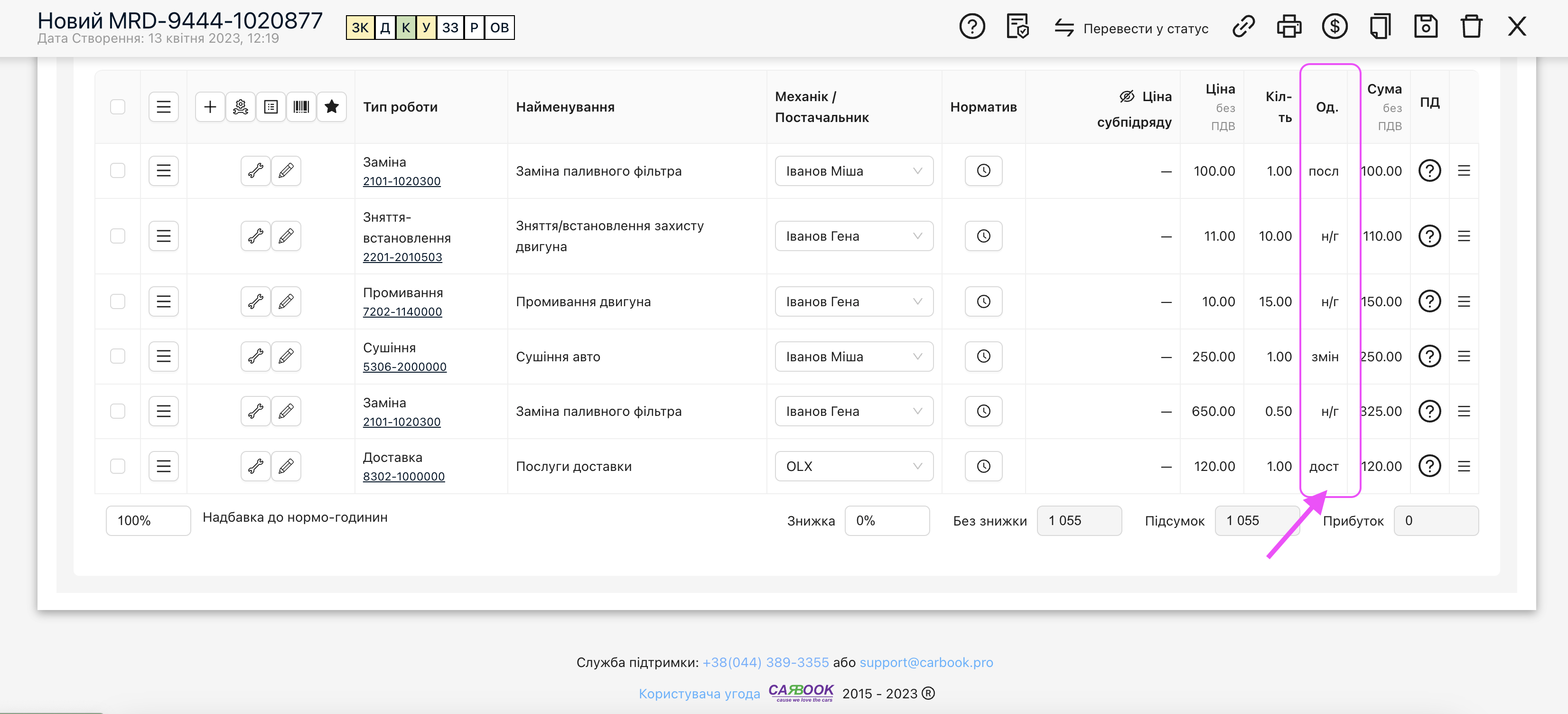Click the chain link icon in header

coord(1243,27)
